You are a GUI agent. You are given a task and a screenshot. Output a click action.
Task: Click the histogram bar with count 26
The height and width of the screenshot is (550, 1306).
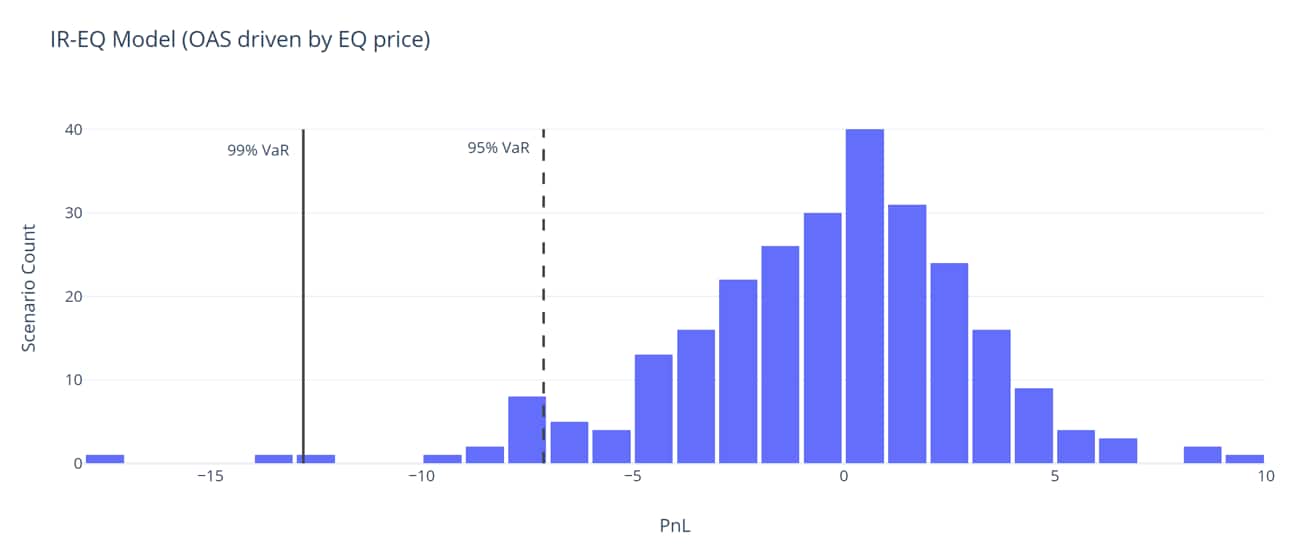(780, 355)
